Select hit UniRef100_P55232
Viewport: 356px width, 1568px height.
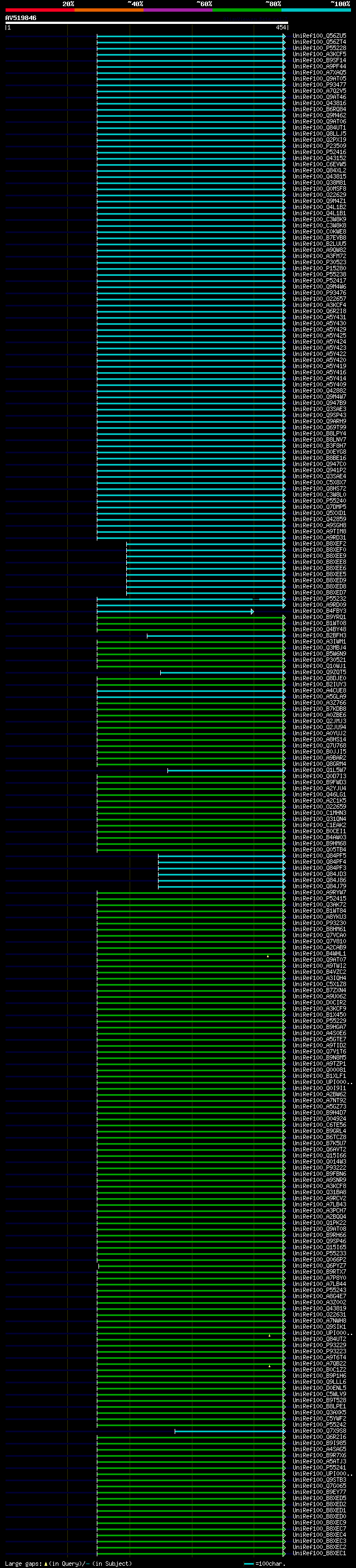pyautogui.click(x=319, y=598)
